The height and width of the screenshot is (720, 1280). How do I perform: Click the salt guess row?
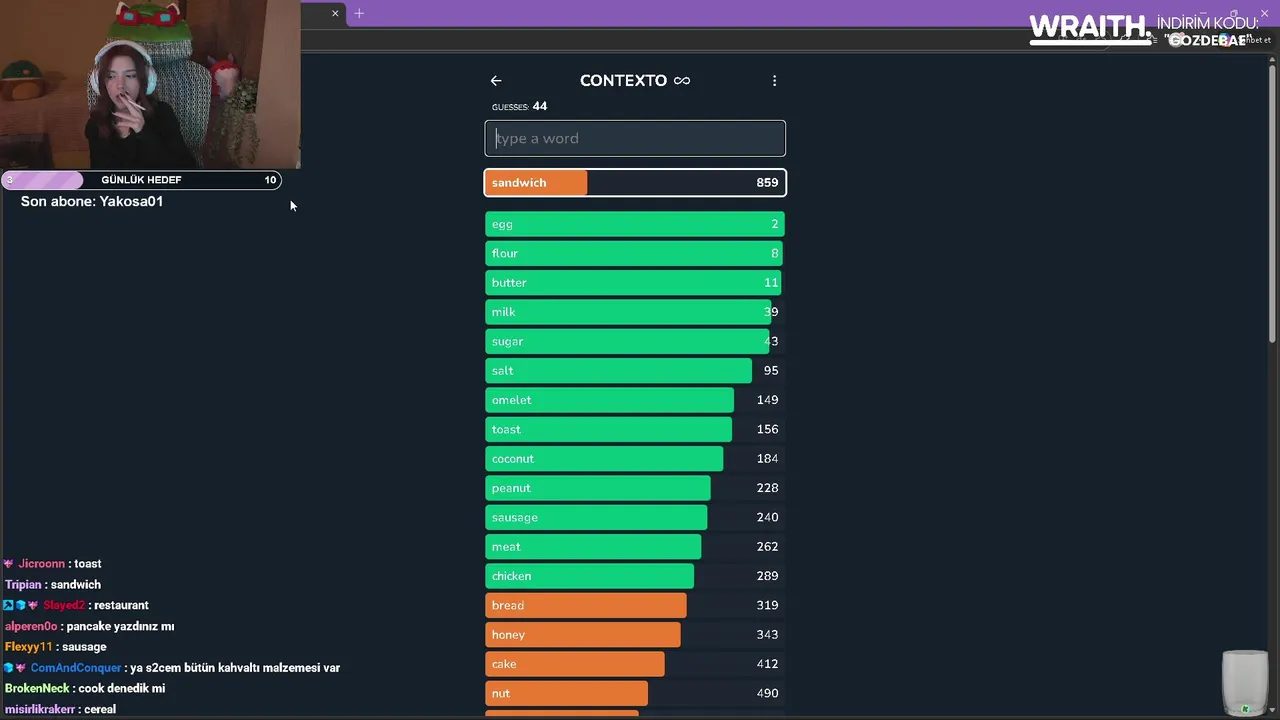635,371
